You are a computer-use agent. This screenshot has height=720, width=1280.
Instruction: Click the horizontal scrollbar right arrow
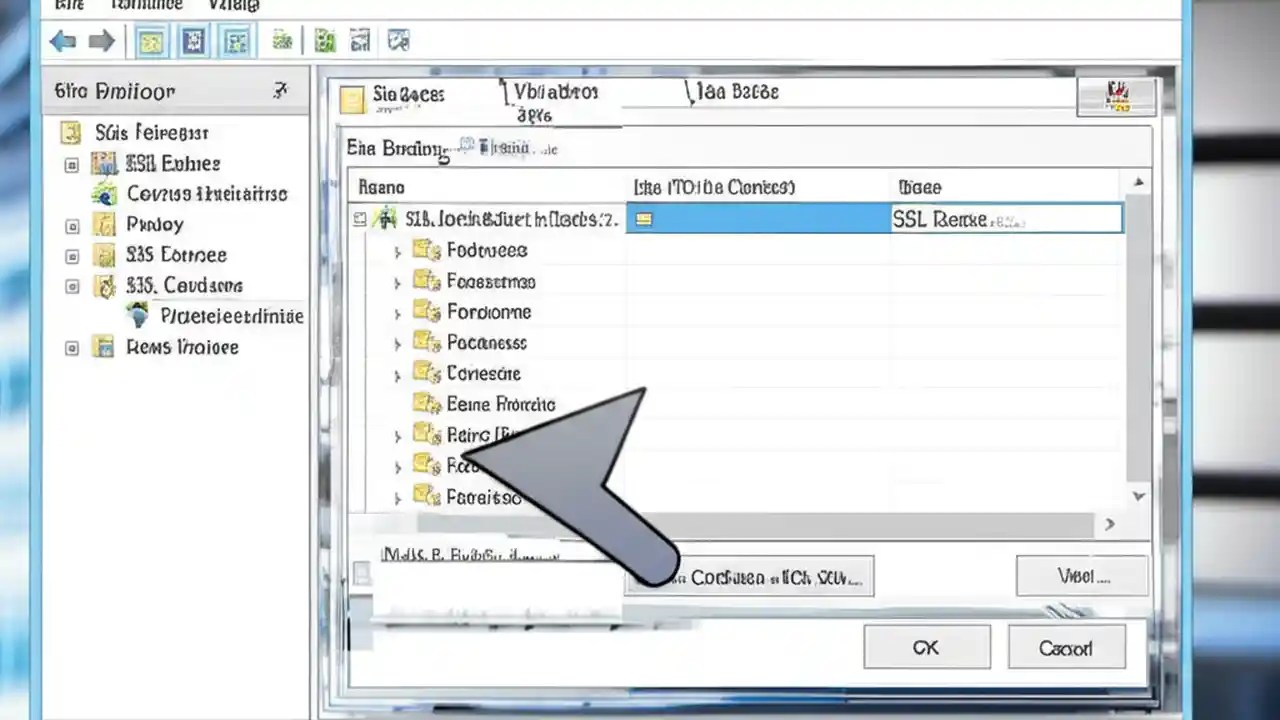tap(1109, 523)
